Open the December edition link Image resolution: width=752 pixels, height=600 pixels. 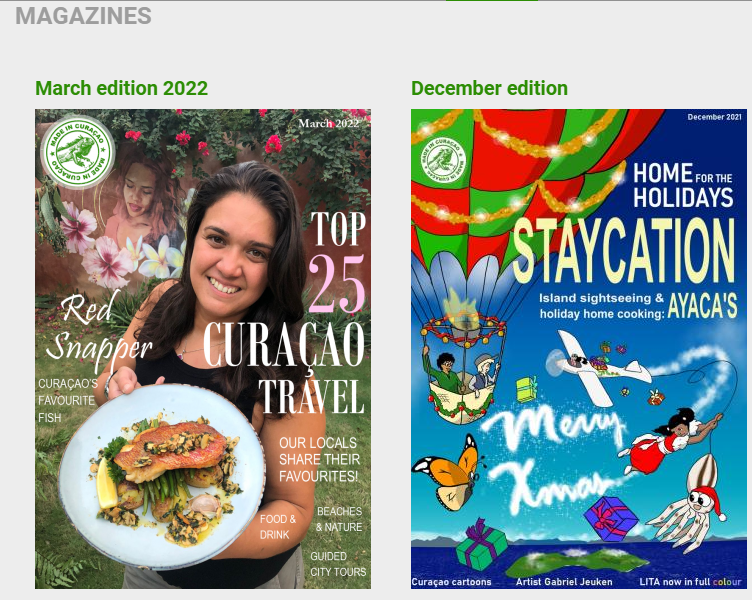[489, 88]
